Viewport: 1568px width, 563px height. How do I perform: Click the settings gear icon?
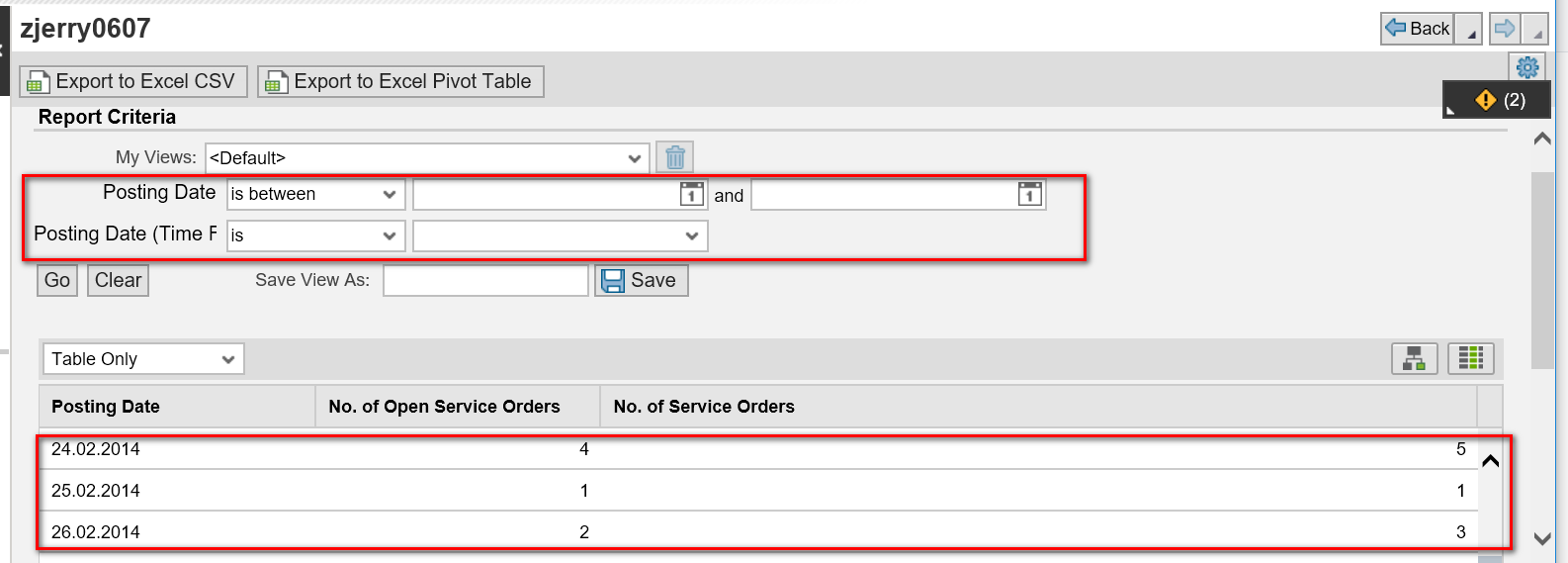pyautogui.click(x=1527, y=67)
